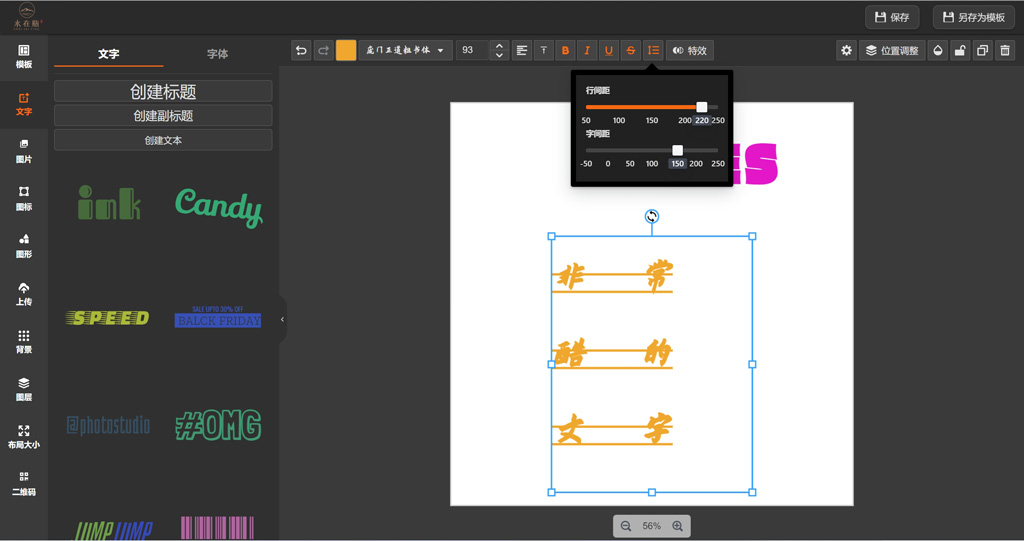The width and height of the screenshot is (1024, 541).
Task: Click 创建标题 to create a heading
Action: tap(163, 91)
